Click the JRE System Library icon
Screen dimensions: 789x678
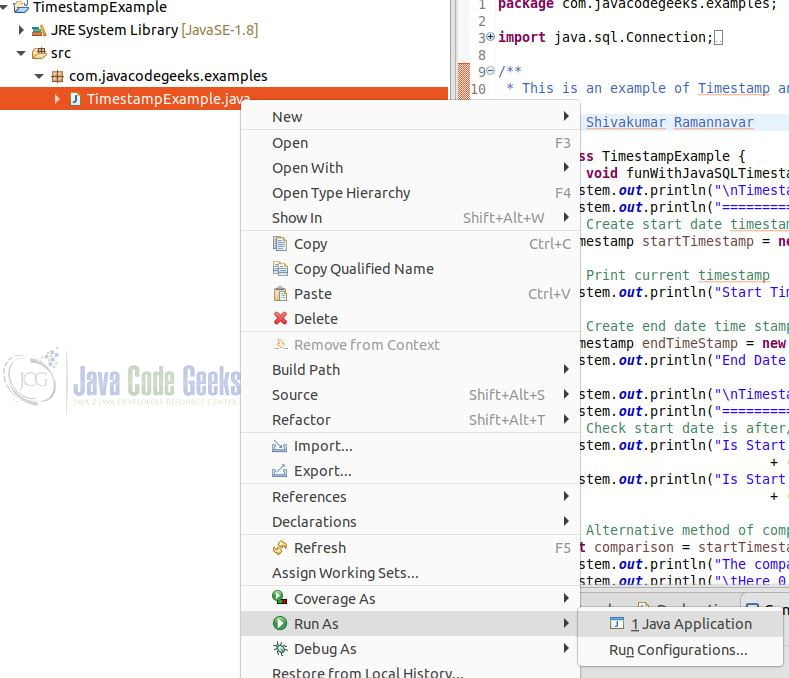point(39,31)
